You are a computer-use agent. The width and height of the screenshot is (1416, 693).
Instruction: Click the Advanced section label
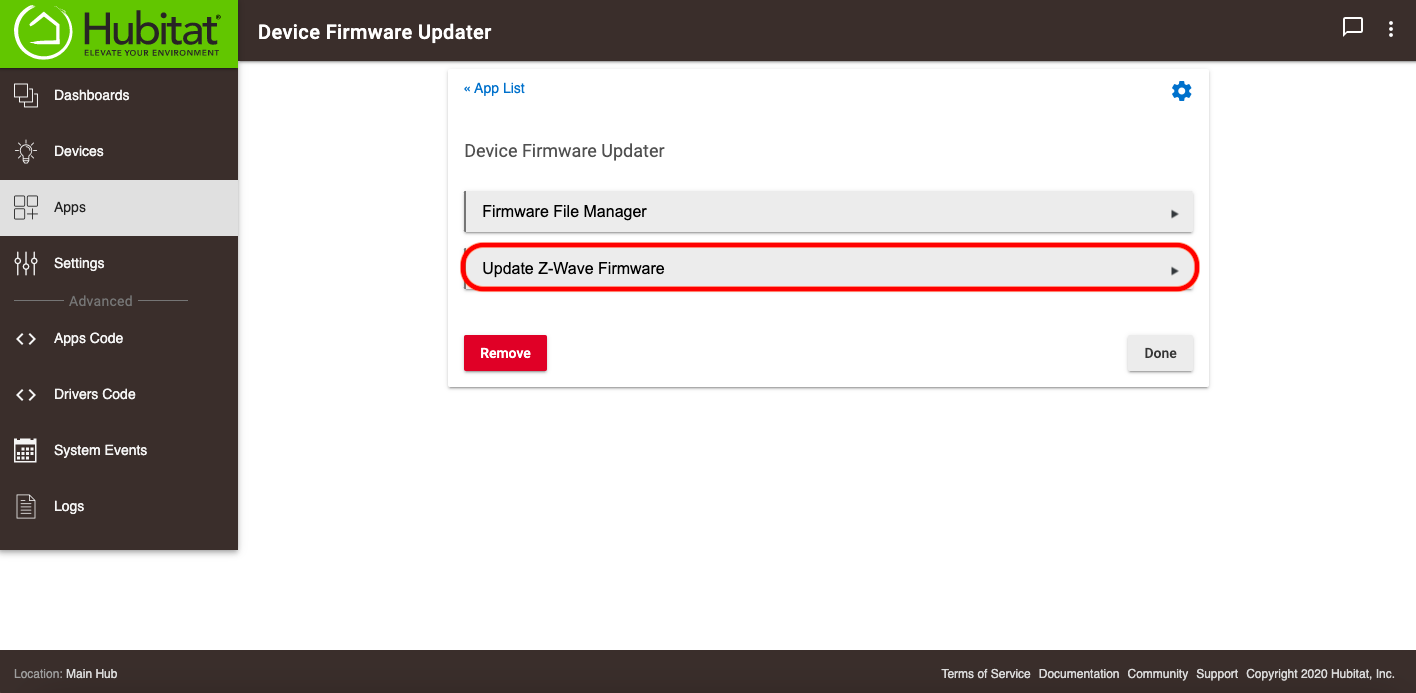tap(100, 301)
